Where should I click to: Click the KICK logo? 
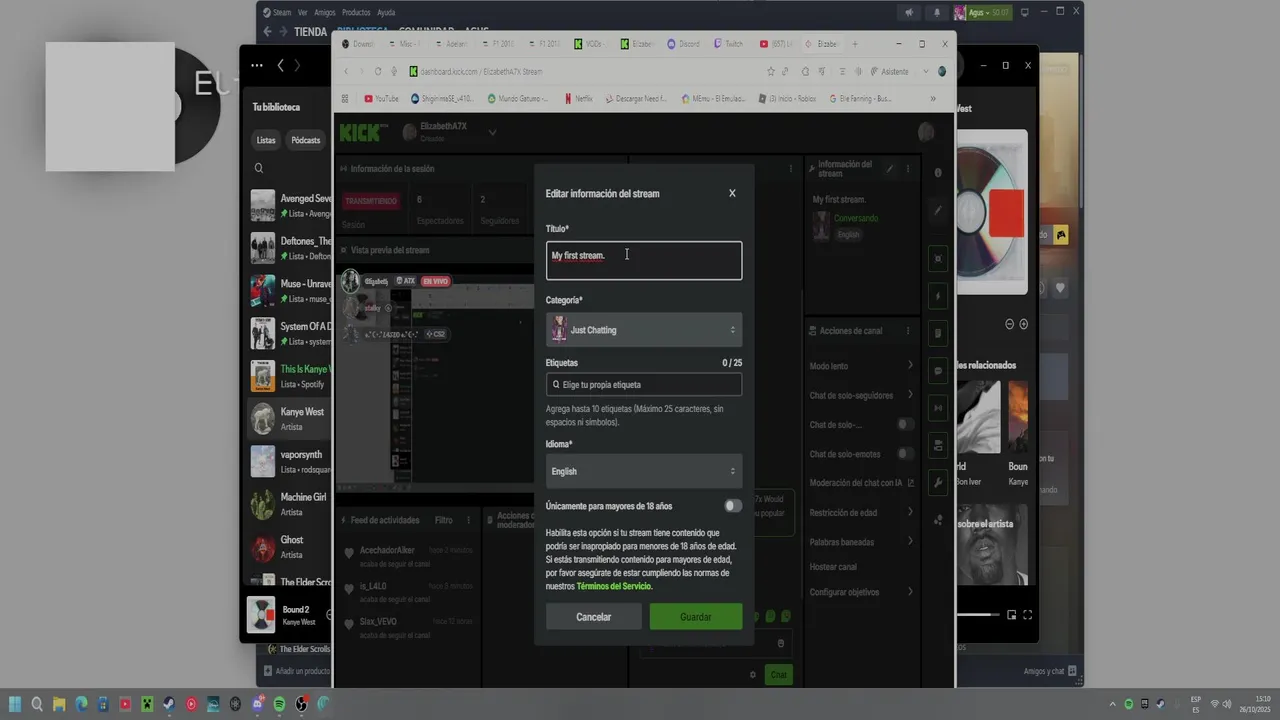(x=362, y=132)
